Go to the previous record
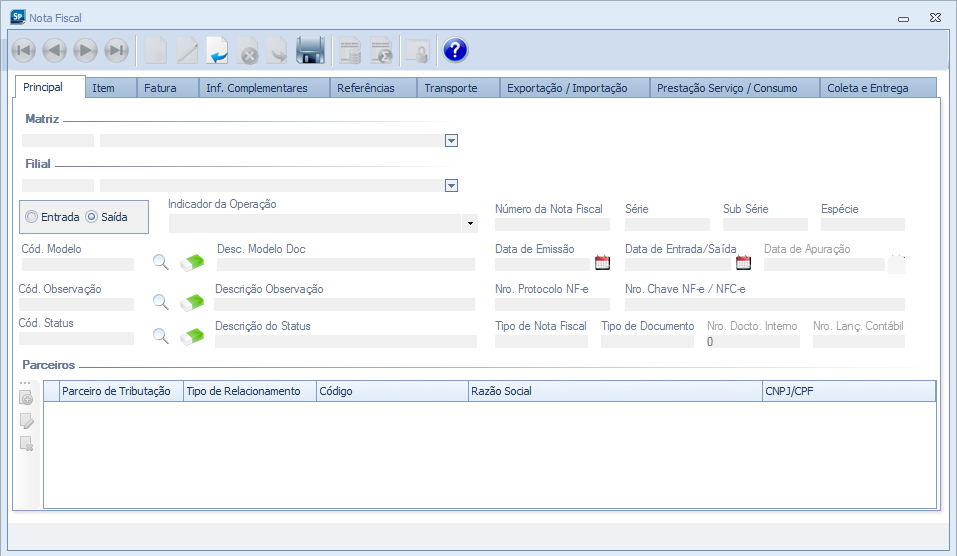 tap(54, 51)
